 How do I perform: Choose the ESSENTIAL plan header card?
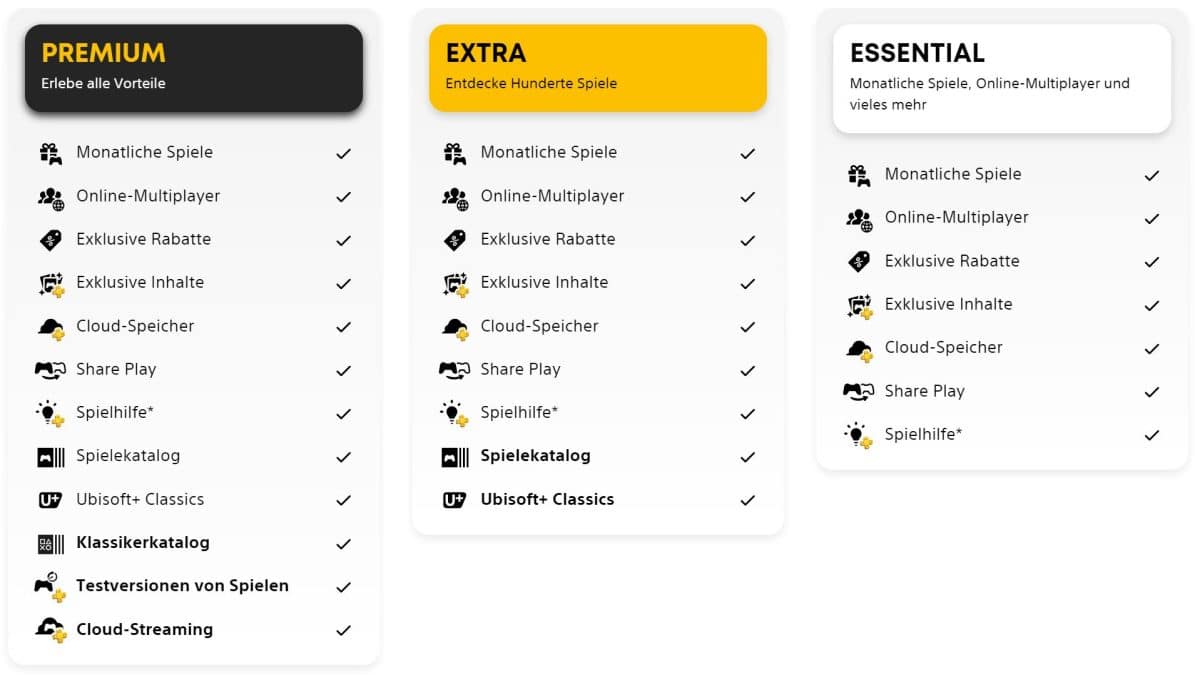coord(1002,78)
